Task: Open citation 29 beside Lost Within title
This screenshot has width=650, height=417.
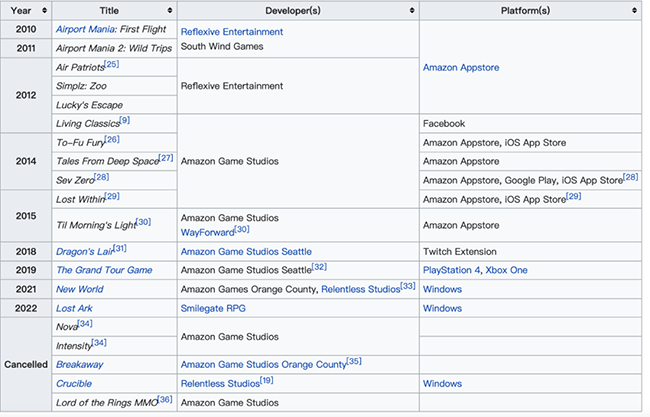Action: coord(112,196)
